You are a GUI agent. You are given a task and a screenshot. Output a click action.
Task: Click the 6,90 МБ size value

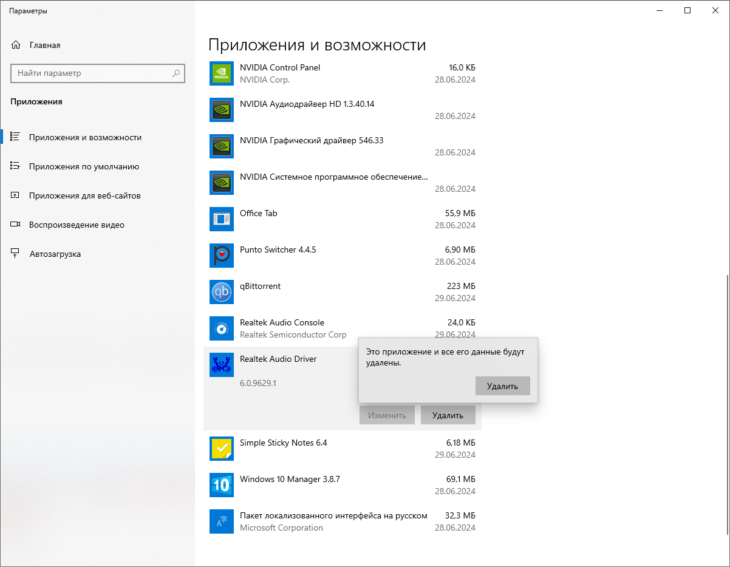coord(460,250)
